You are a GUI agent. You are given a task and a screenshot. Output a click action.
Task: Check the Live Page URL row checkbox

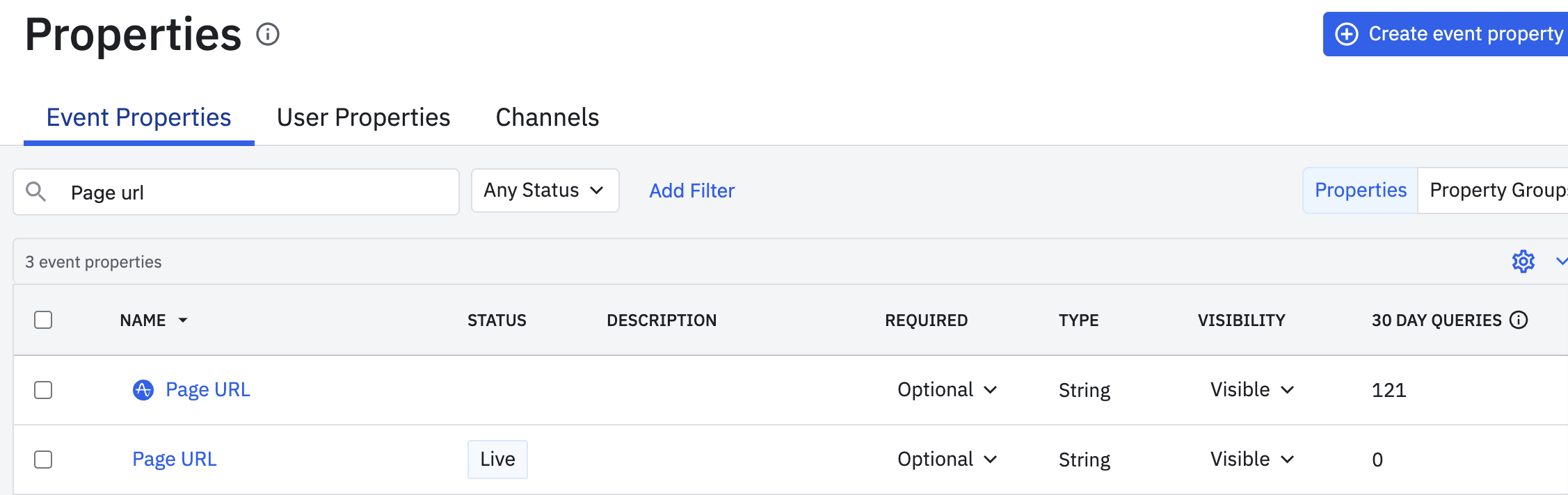(43, 460)
